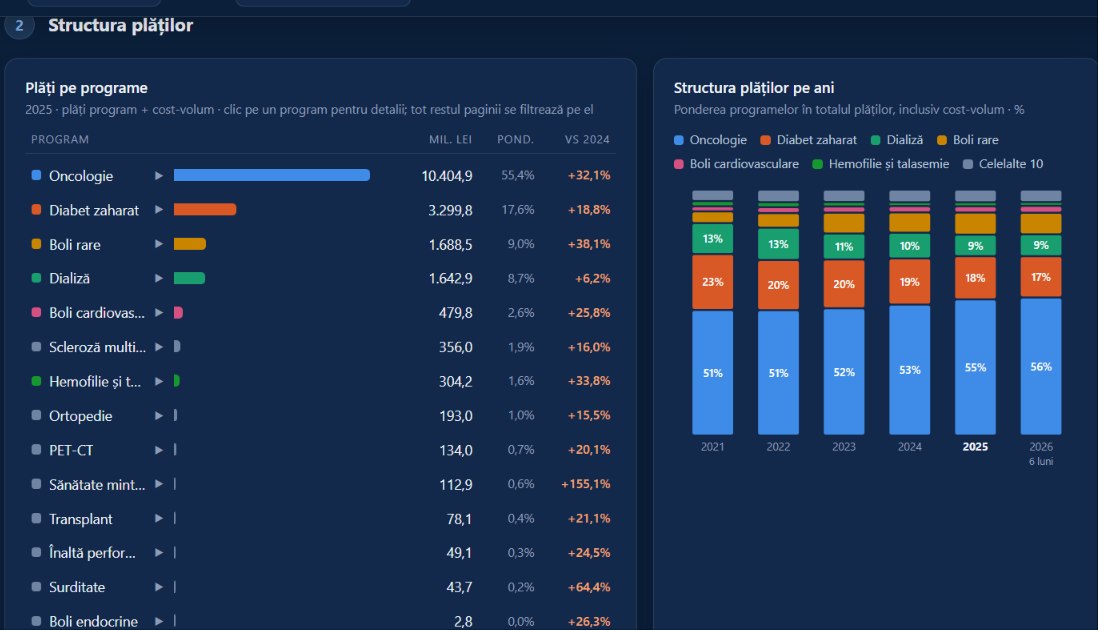The height and width of the screenshot is (630, 1098).
Task: Click the 2026 Oncologie 56% bar segment
Action: [1041, 367]
